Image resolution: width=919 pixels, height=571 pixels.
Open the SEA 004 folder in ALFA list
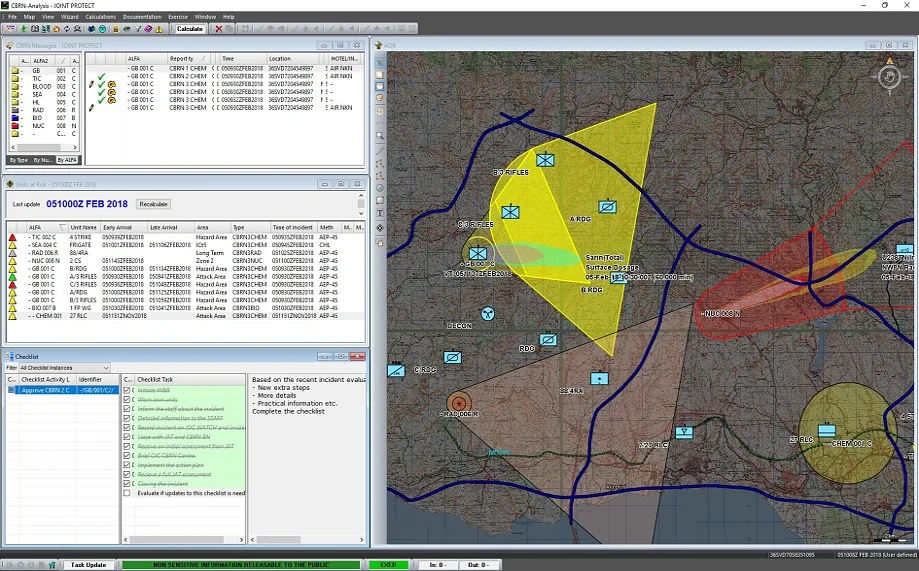(15, 94)
